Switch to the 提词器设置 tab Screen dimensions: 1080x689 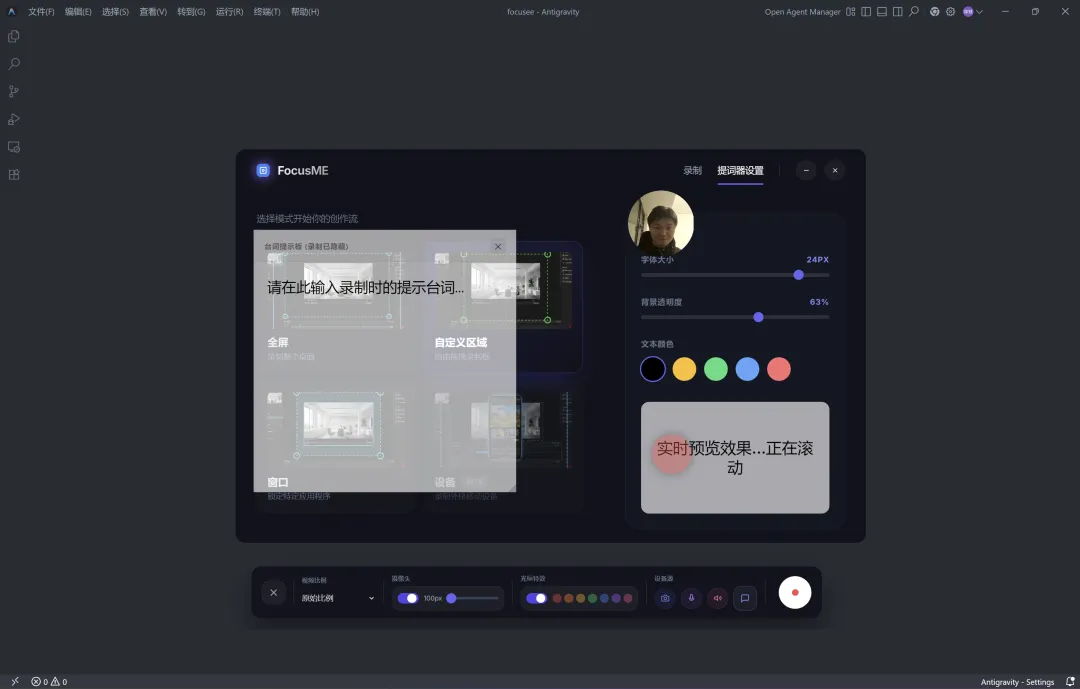pos(740,170)
